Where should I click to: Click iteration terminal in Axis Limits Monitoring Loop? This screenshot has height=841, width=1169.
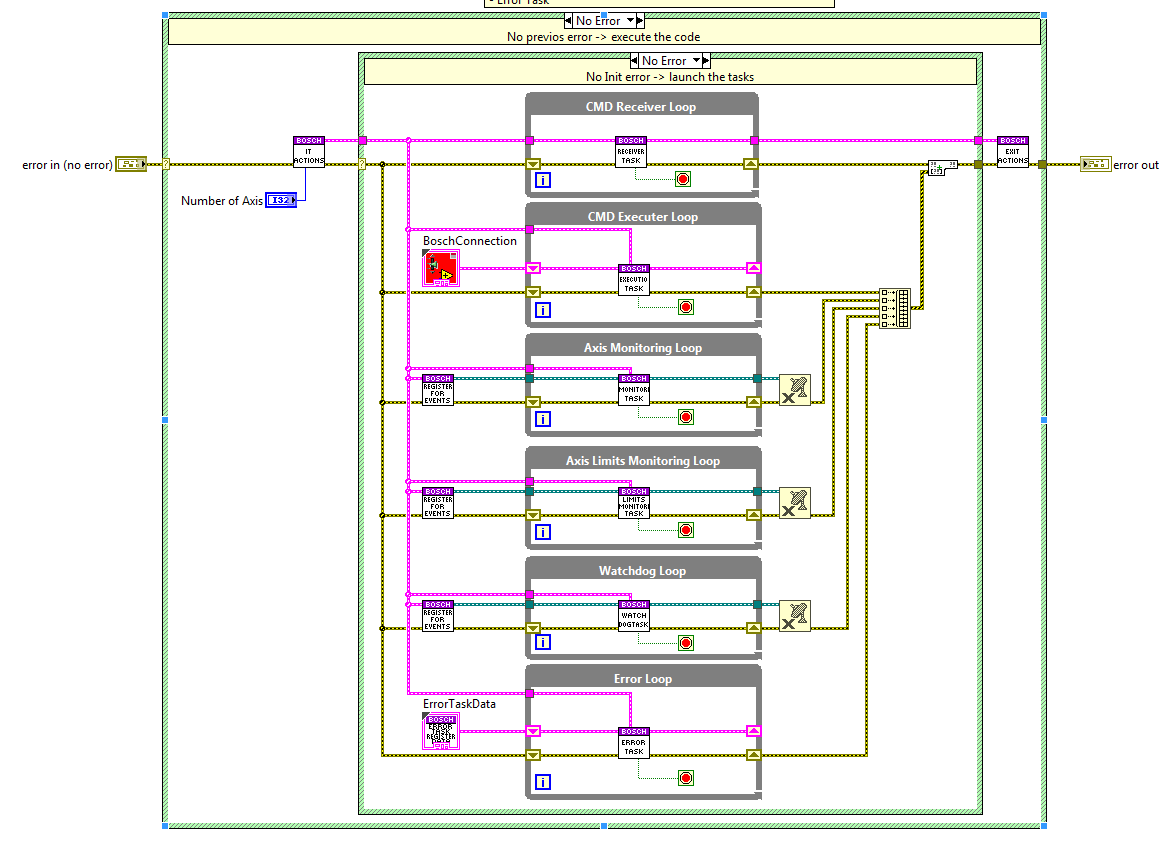click(543, 532)
